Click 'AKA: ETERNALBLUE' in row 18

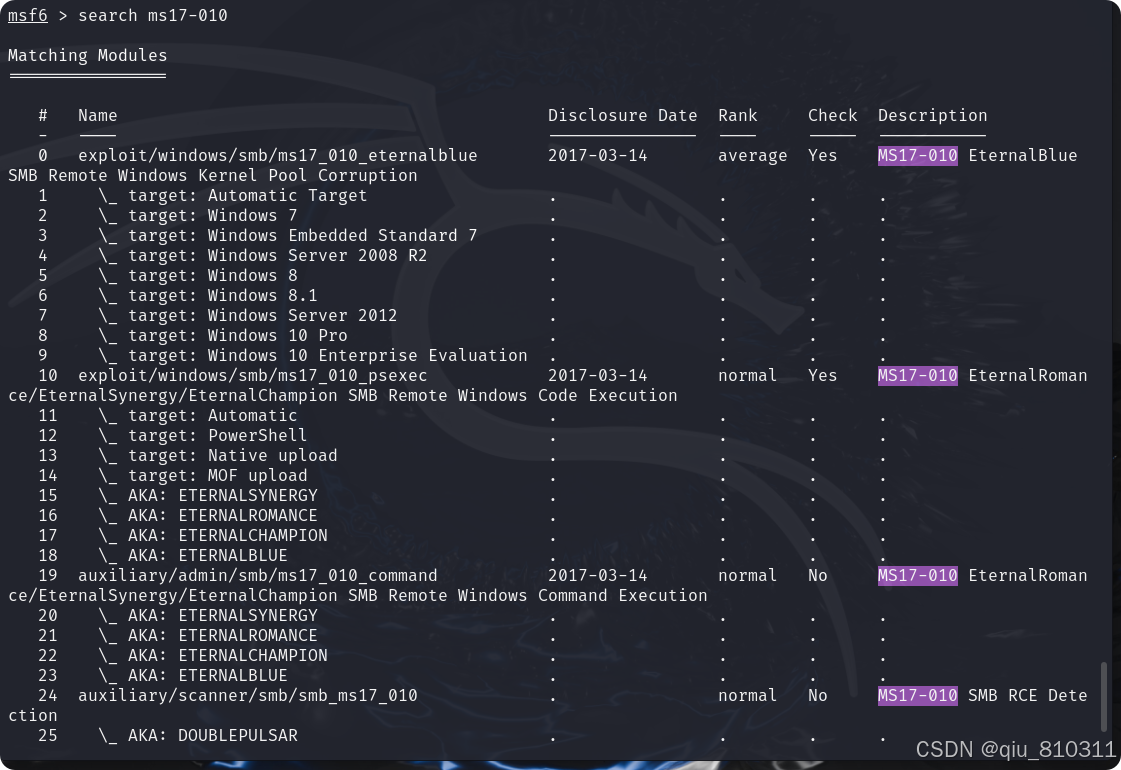(192, 556)
